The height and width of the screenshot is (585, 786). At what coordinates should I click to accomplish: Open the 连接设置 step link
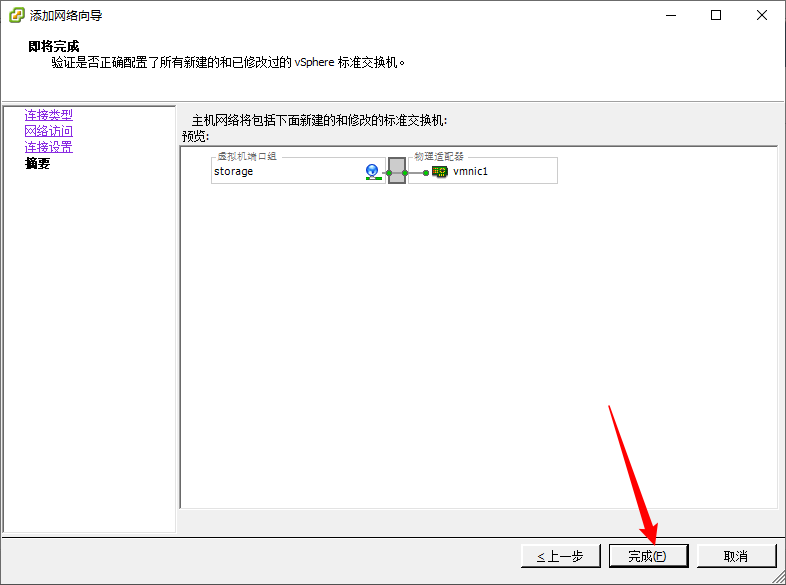click(49, 147)
